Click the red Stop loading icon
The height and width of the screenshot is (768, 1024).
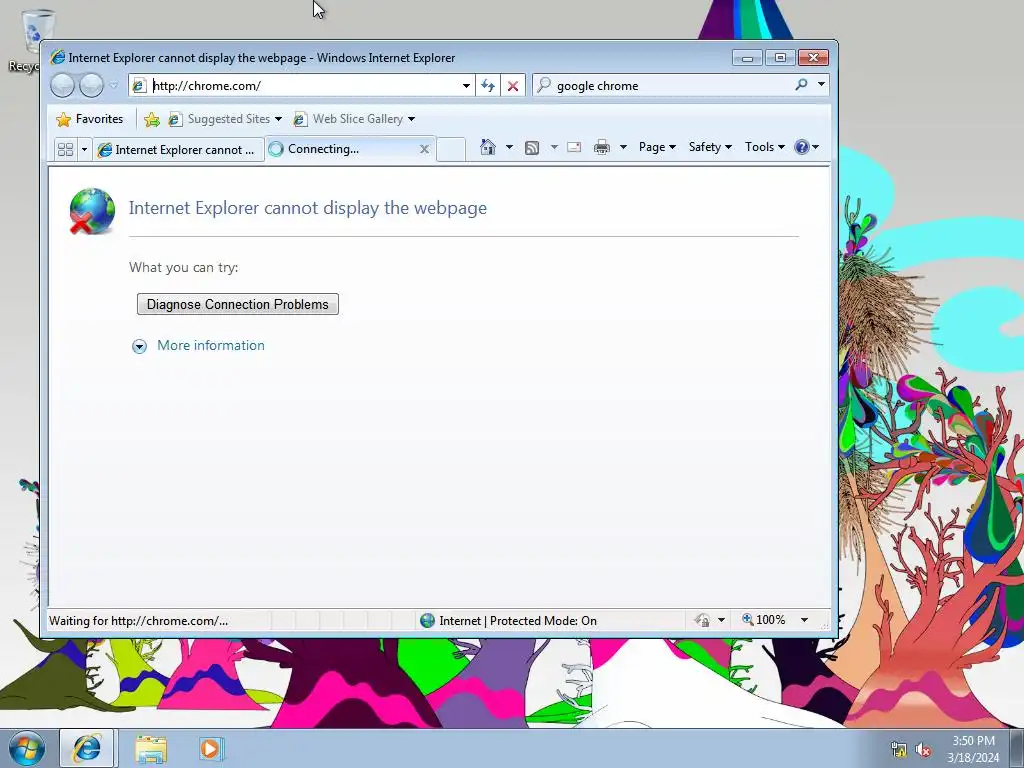coord(513,86)
